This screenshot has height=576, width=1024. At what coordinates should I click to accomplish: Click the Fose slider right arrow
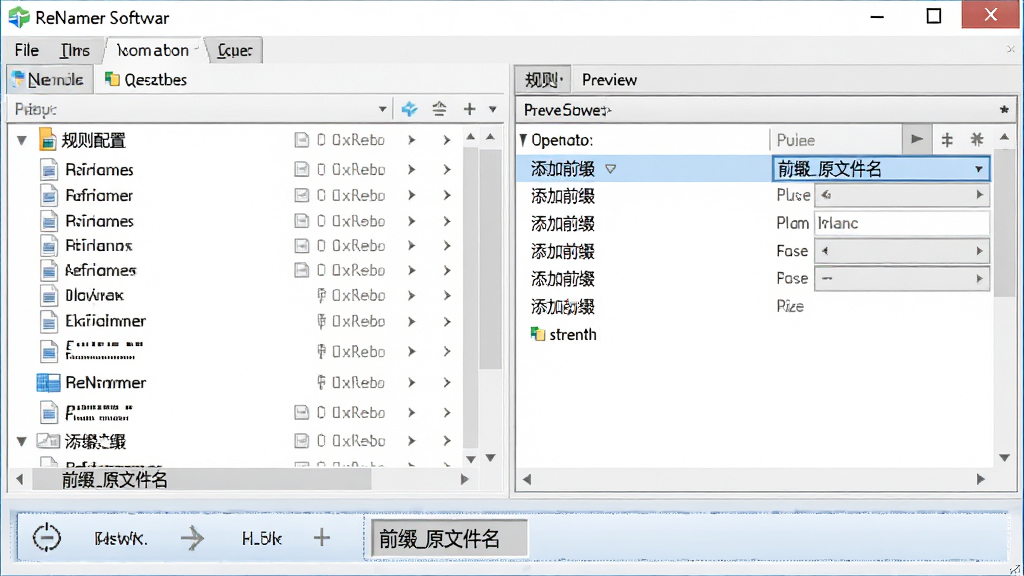(x=980, y=251)
